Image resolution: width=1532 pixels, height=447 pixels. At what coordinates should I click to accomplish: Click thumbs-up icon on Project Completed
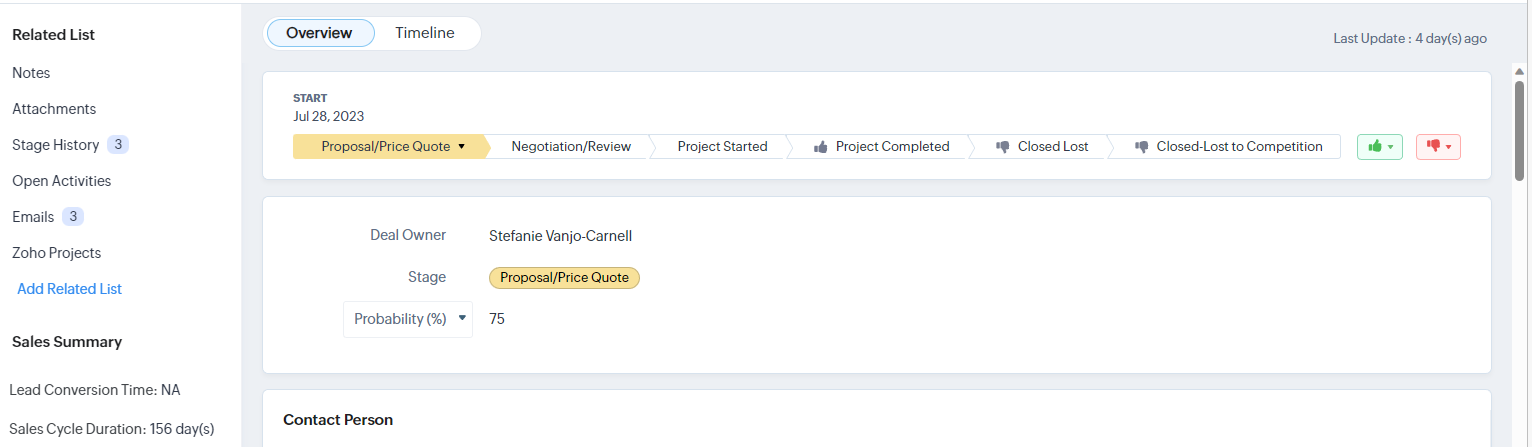tap(821, 147)
